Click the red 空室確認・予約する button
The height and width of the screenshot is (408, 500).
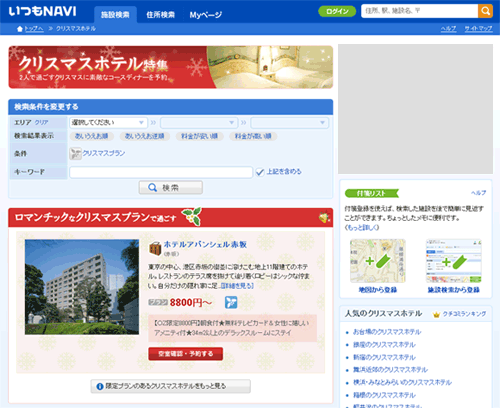(186, 354)
